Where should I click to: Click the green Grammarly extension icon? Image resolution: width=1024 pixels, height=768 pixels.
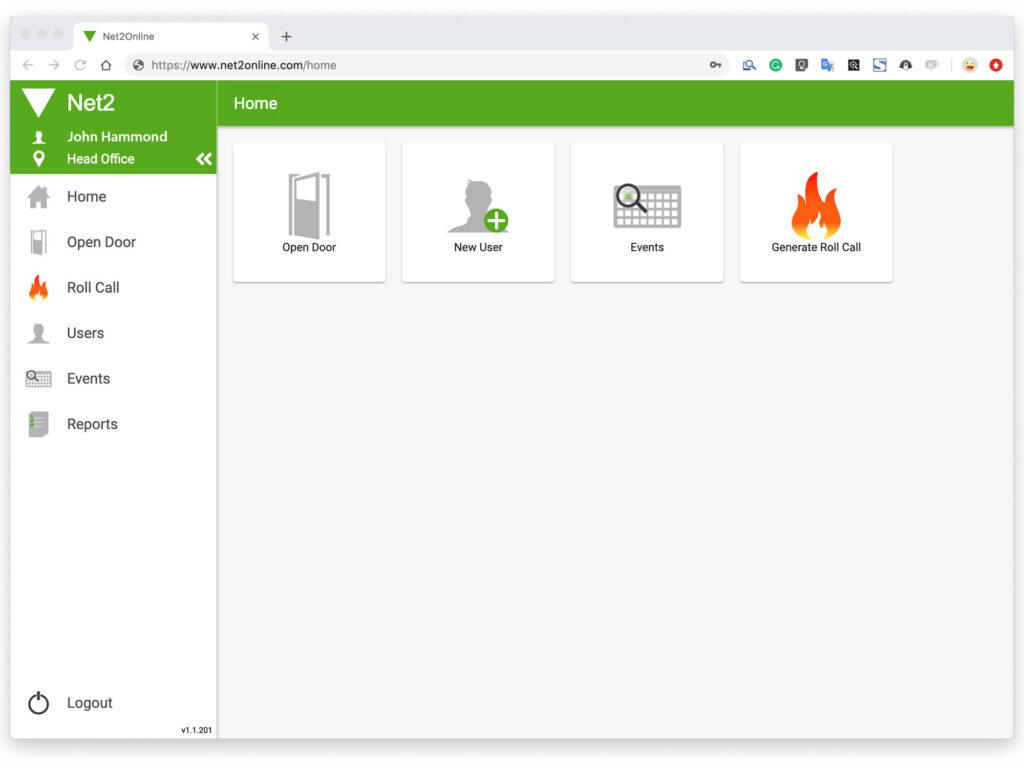(x=775, y=65)
